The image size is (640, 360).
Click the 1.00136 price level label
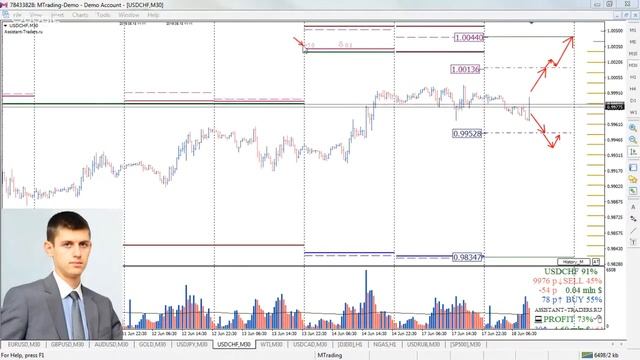tap(465, 69)
